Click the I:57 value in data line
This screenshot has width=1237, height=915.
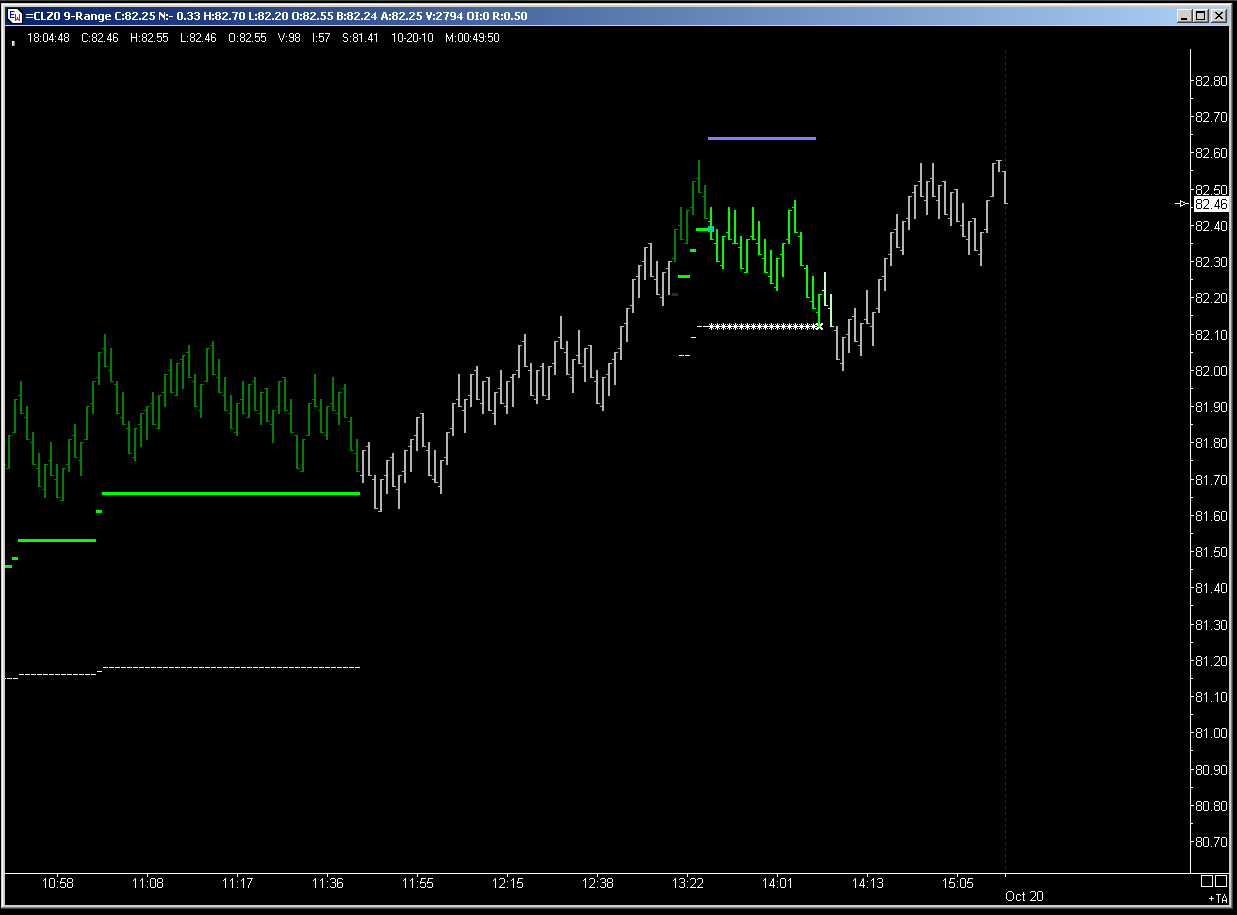point(322,38)
